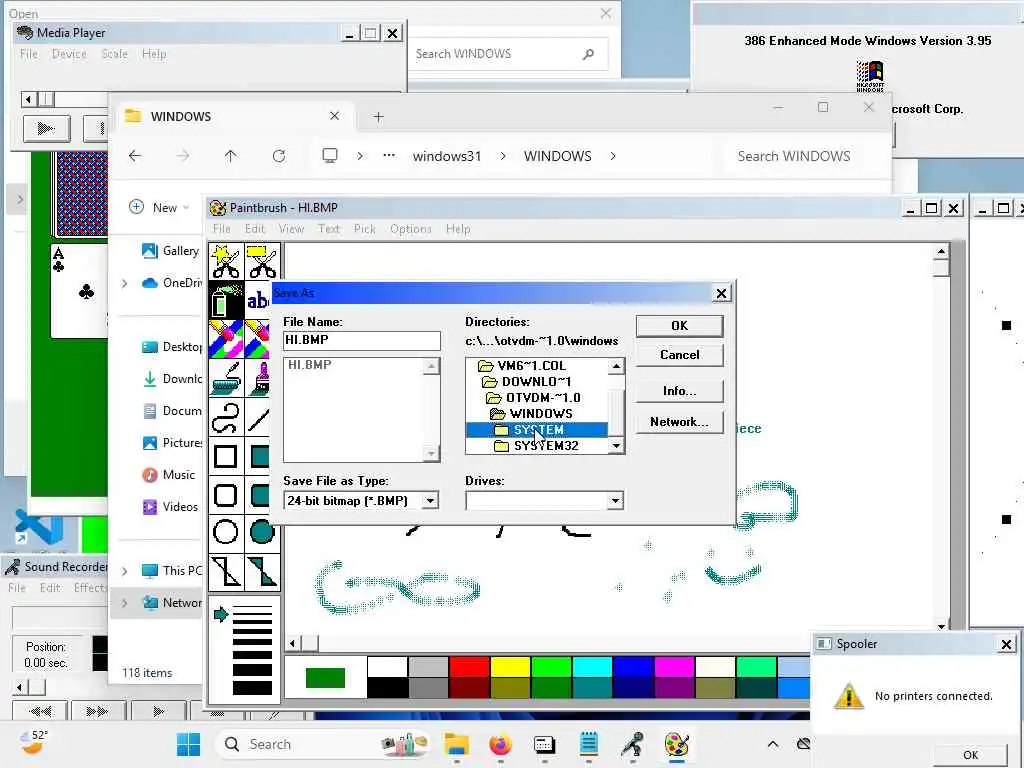Click Cancel in Save As dialog
The height and width of the screenshot is (768, 1024).
coord(680,355)
